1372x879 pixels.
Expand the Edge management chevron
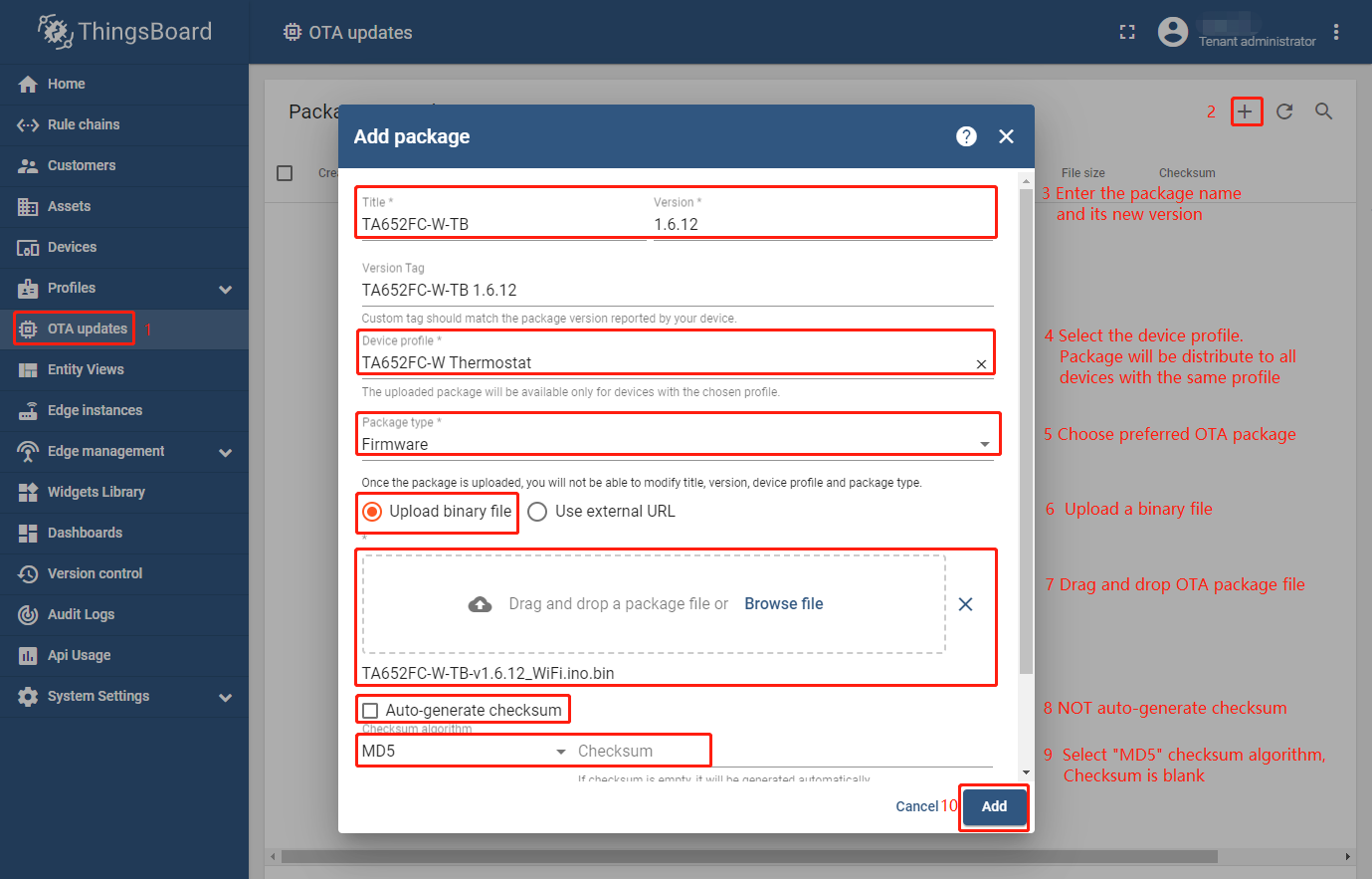(226, 452)
